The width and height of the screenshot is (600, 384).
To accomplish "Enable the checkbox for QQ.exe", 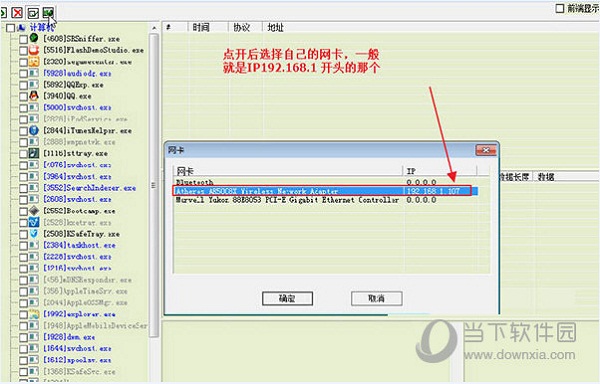I will 23,96.
